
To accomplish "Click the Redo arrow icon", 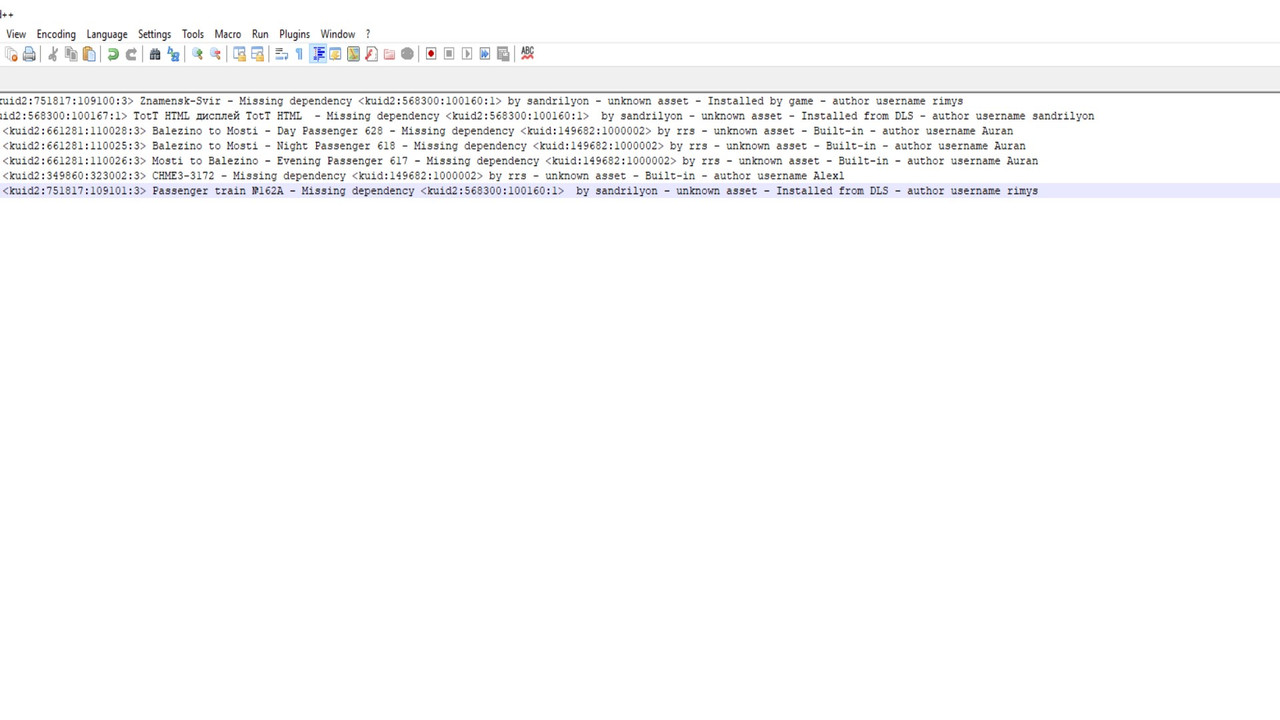I will [x=131, y=54].
